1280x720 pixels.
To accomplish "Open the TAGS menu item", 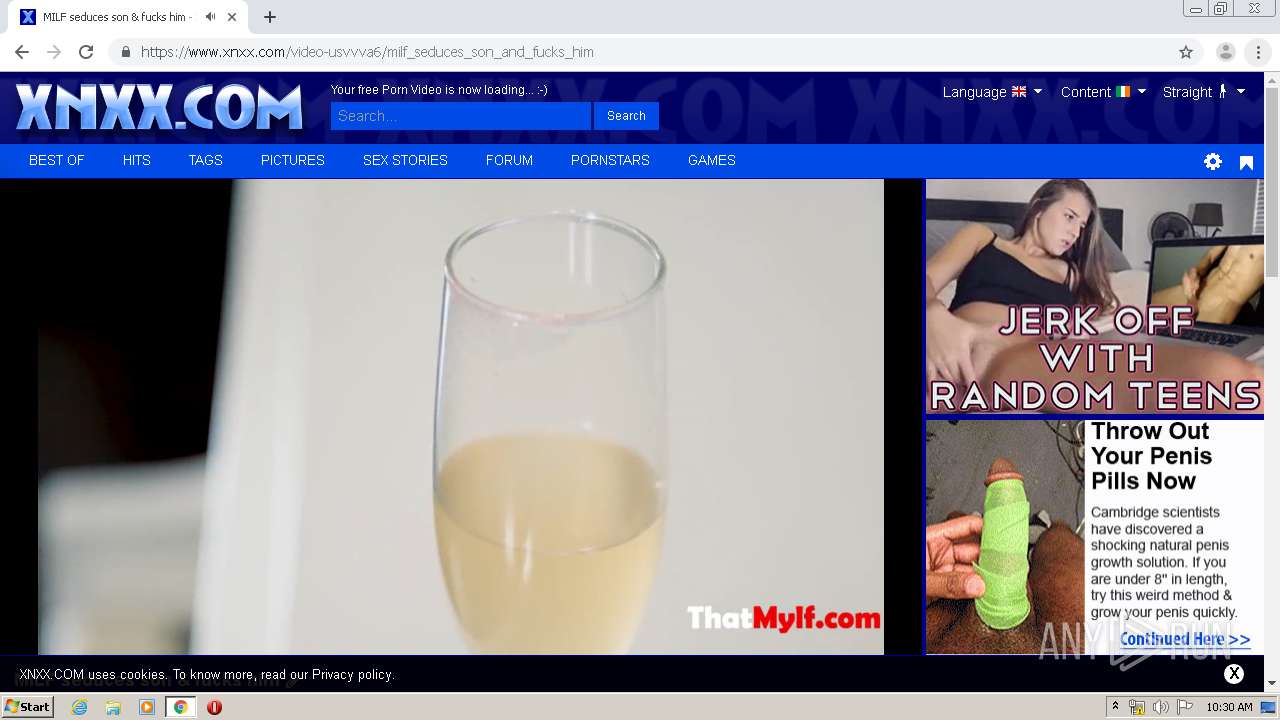I will pyautogui.click(x=206, y=160).
